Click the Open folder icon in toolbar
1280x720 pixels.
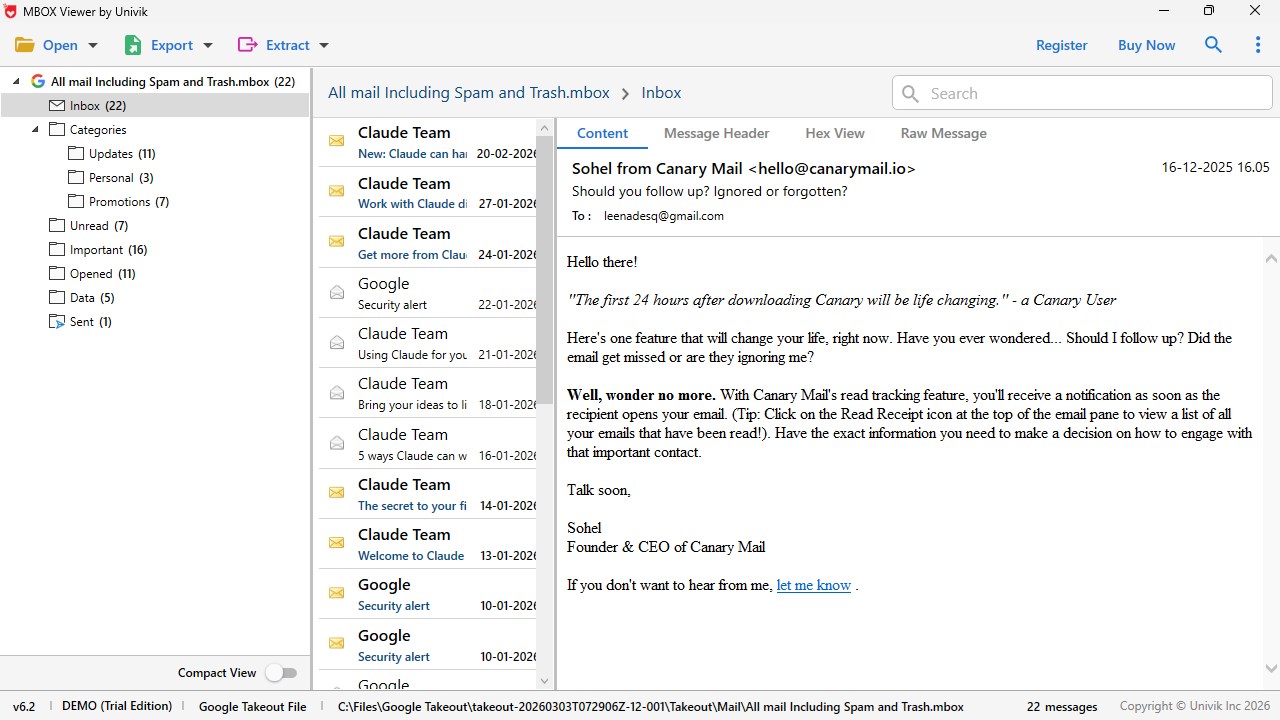click(x=24, y=45)
